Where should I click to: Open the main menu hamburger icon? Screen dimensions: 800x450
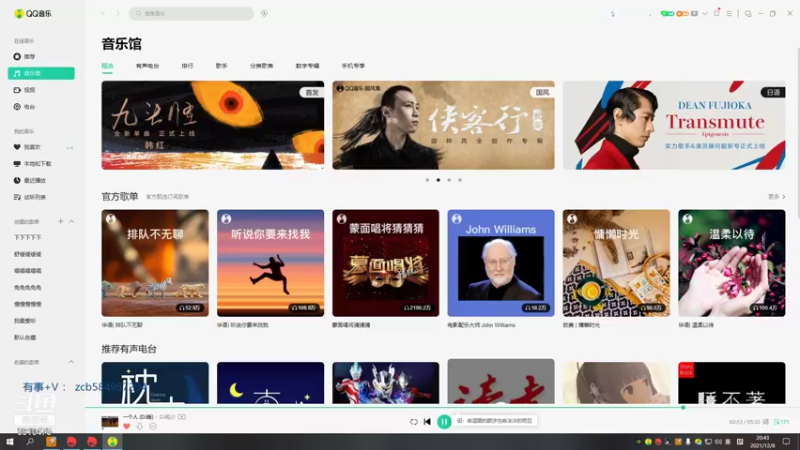pos(729,14)
